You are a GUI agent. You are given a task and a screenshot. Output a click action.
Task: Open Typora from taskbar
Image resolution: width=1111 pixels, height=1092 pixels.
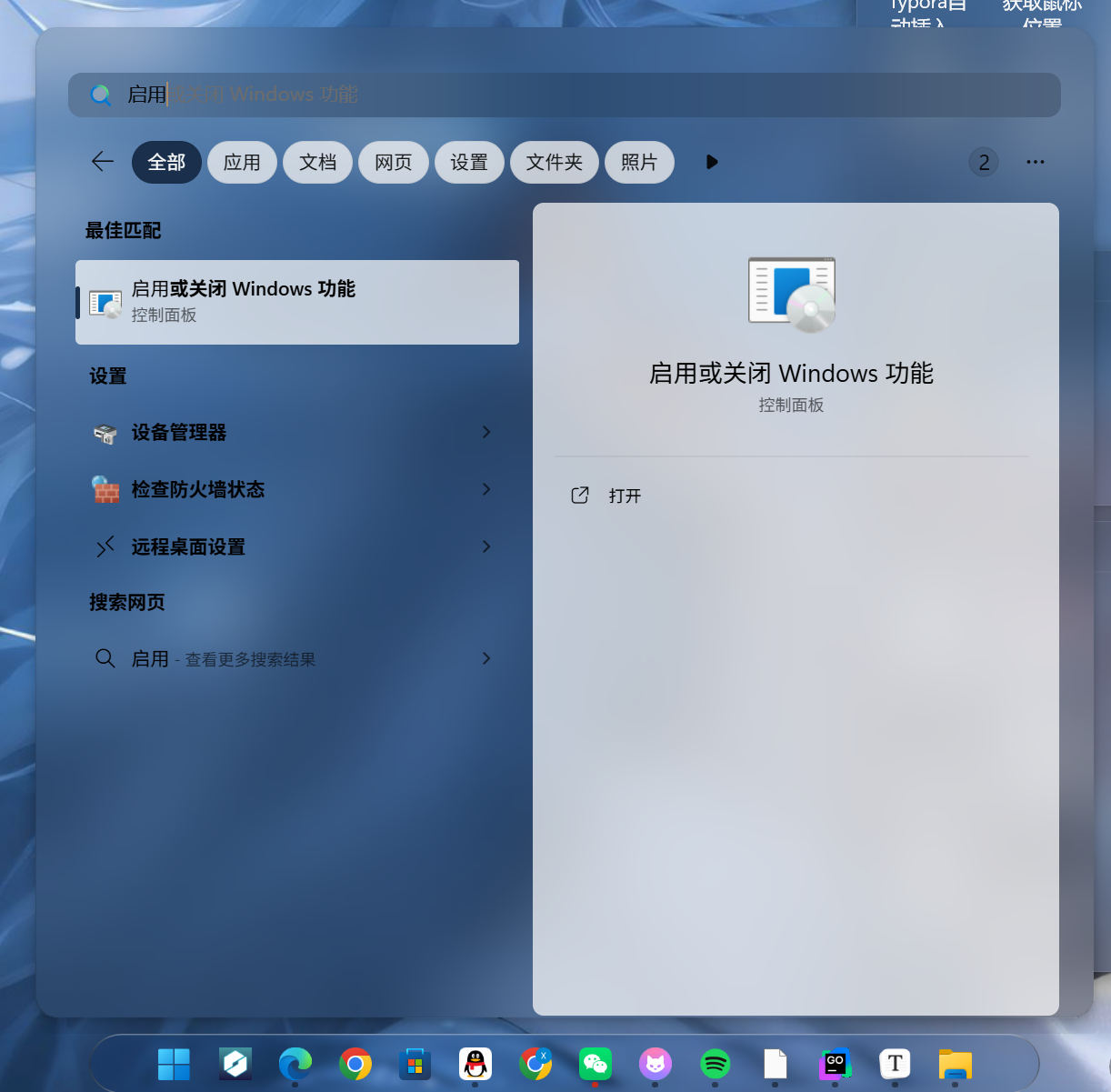point(895,1063)
